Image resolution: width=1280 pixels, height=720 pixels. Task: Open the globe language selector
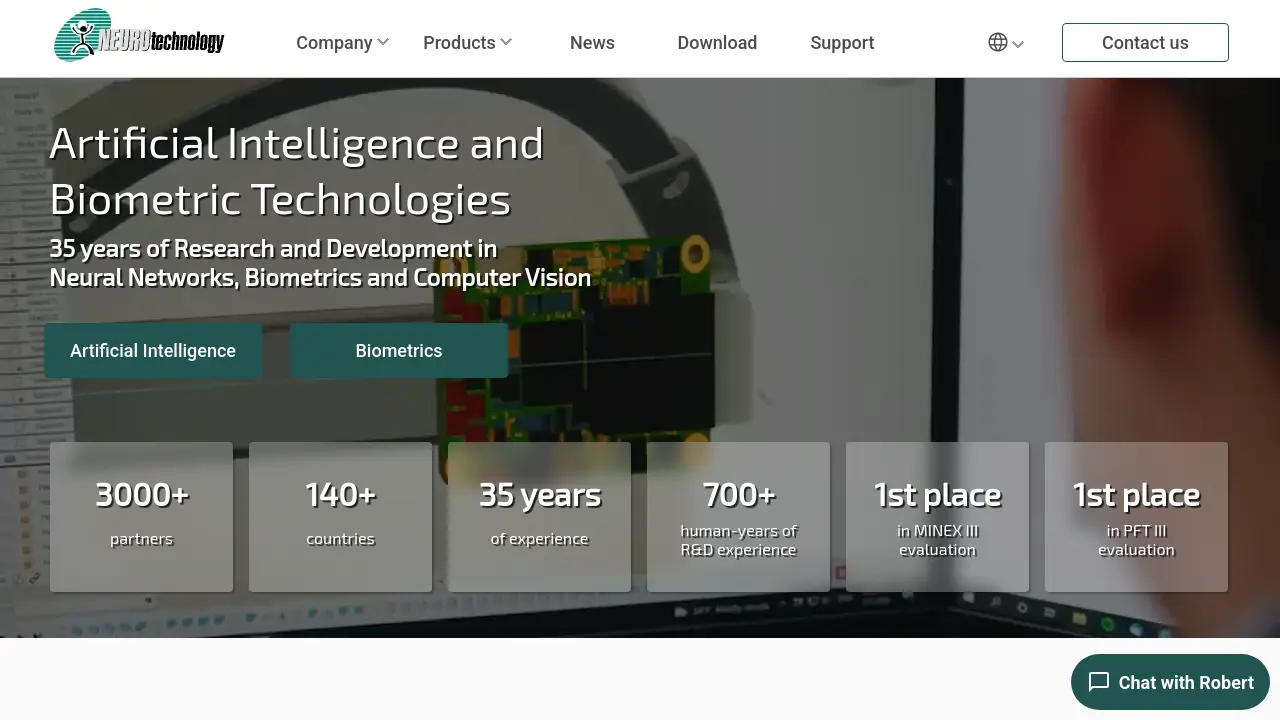[x=998, y=42]
